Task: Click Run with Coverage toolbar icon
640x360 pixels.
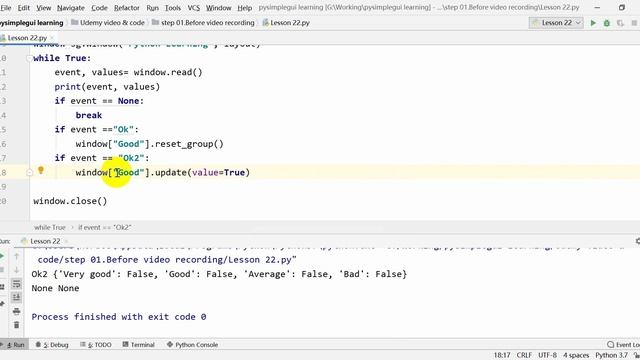Action: [x=620, y=23]
